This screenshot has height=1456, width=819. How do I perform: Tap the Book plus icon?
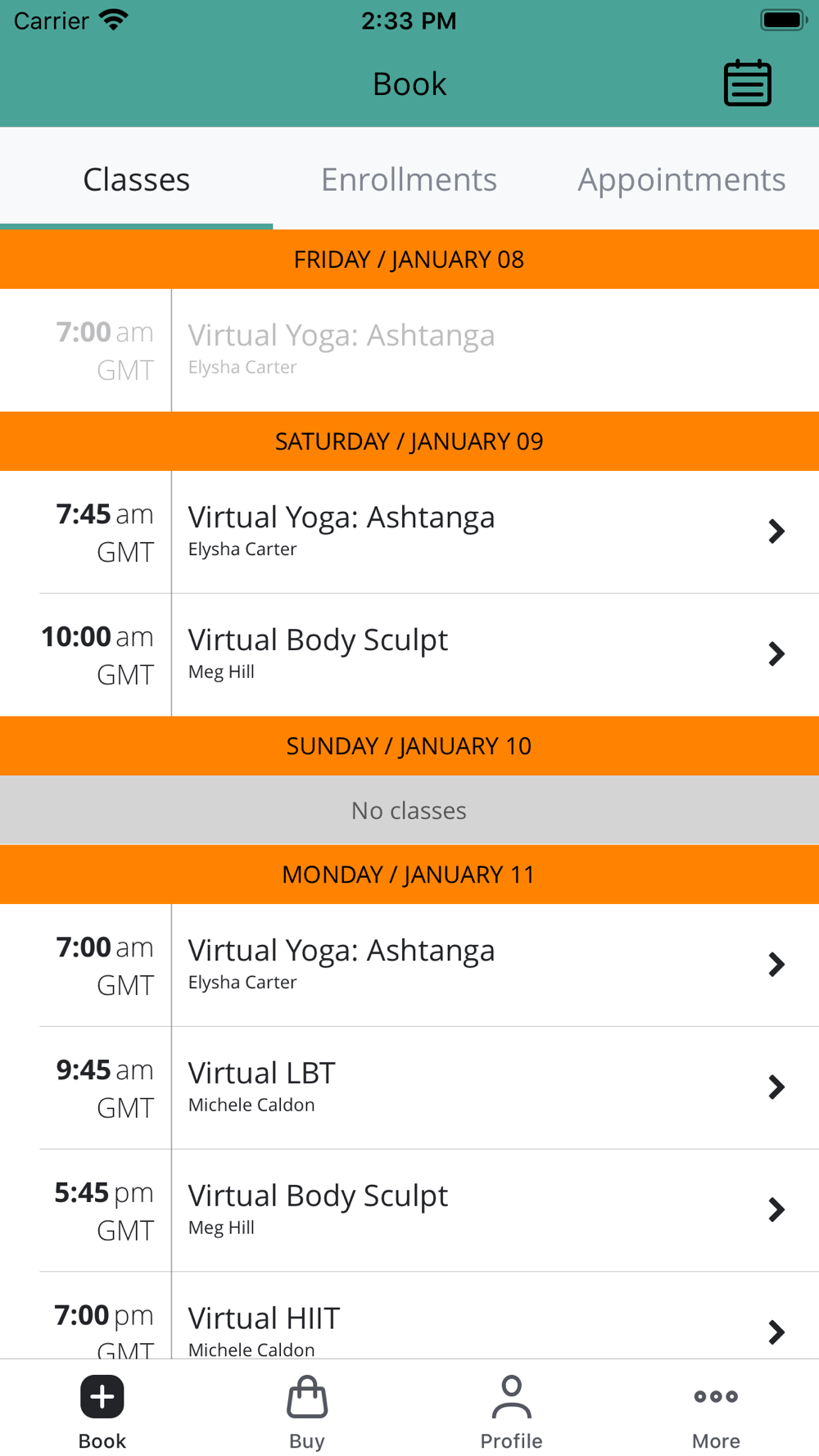pos(102,1396)
